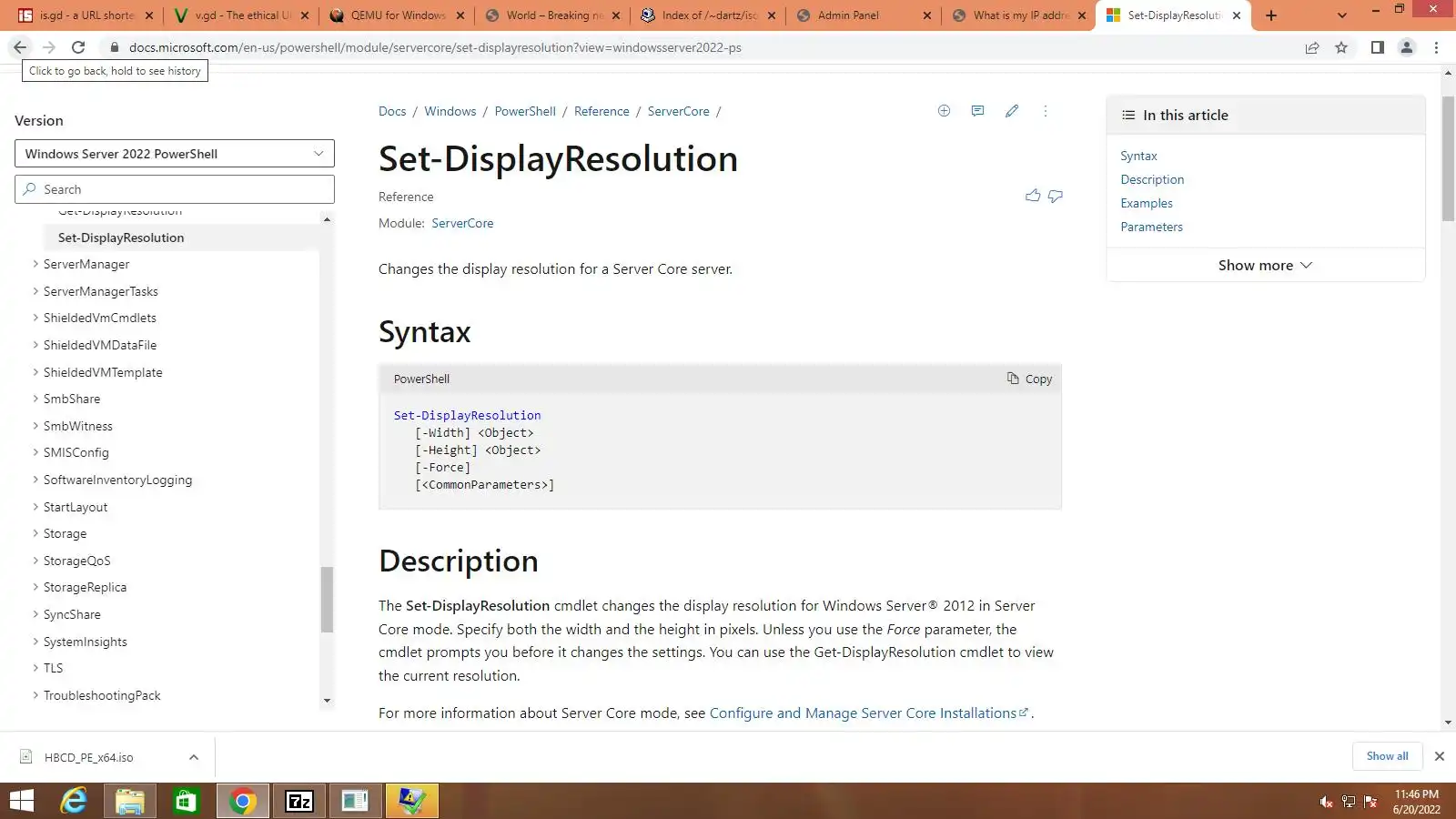
Task: Go to Docs breadcrumb link
Action: (x=392, y=111)
